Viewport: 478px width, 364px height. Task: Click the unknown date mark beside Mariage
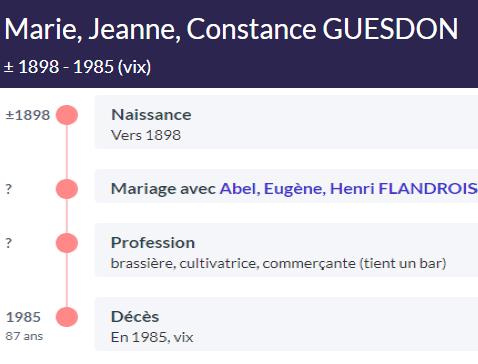coord(9,189)
